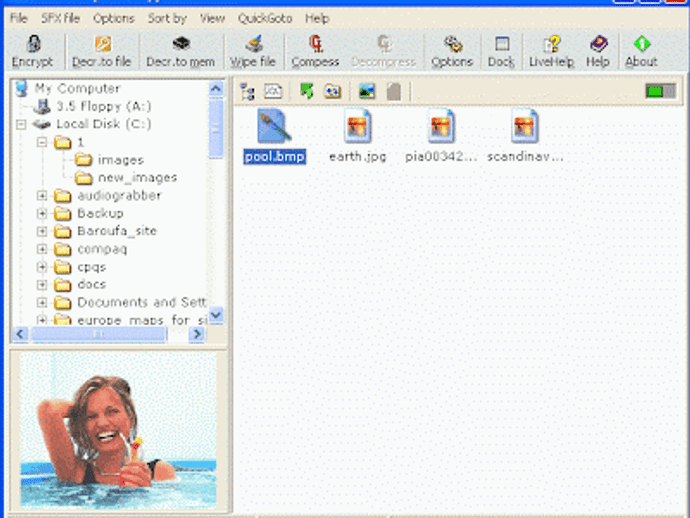The image size is (690, 518).
Task: Expand the audiograbber folder
Action: tap(42, 195)
